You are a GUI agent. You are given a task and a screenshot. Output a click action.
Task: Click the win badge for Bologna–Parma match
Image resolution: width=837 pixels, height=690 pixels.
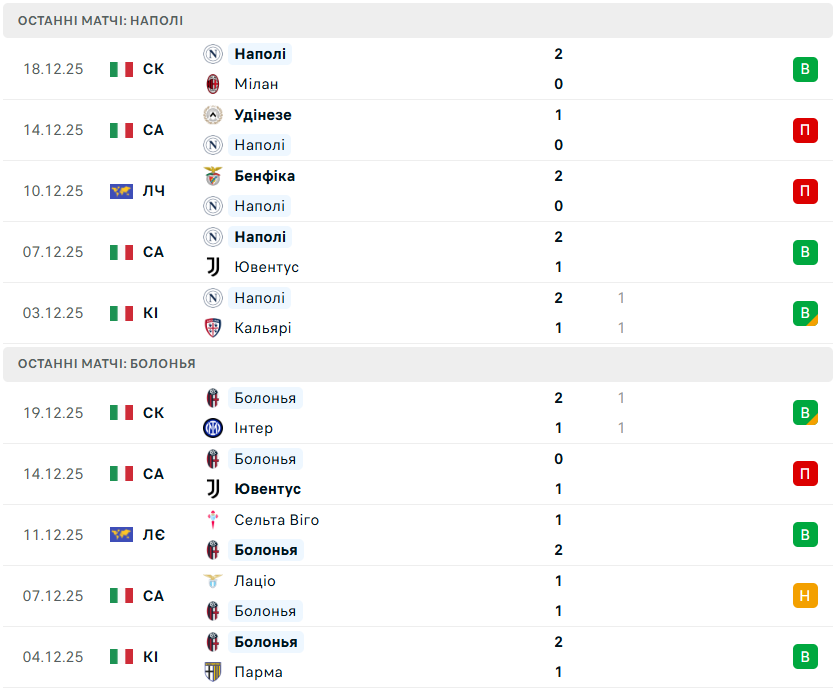(x=805, y=657)
